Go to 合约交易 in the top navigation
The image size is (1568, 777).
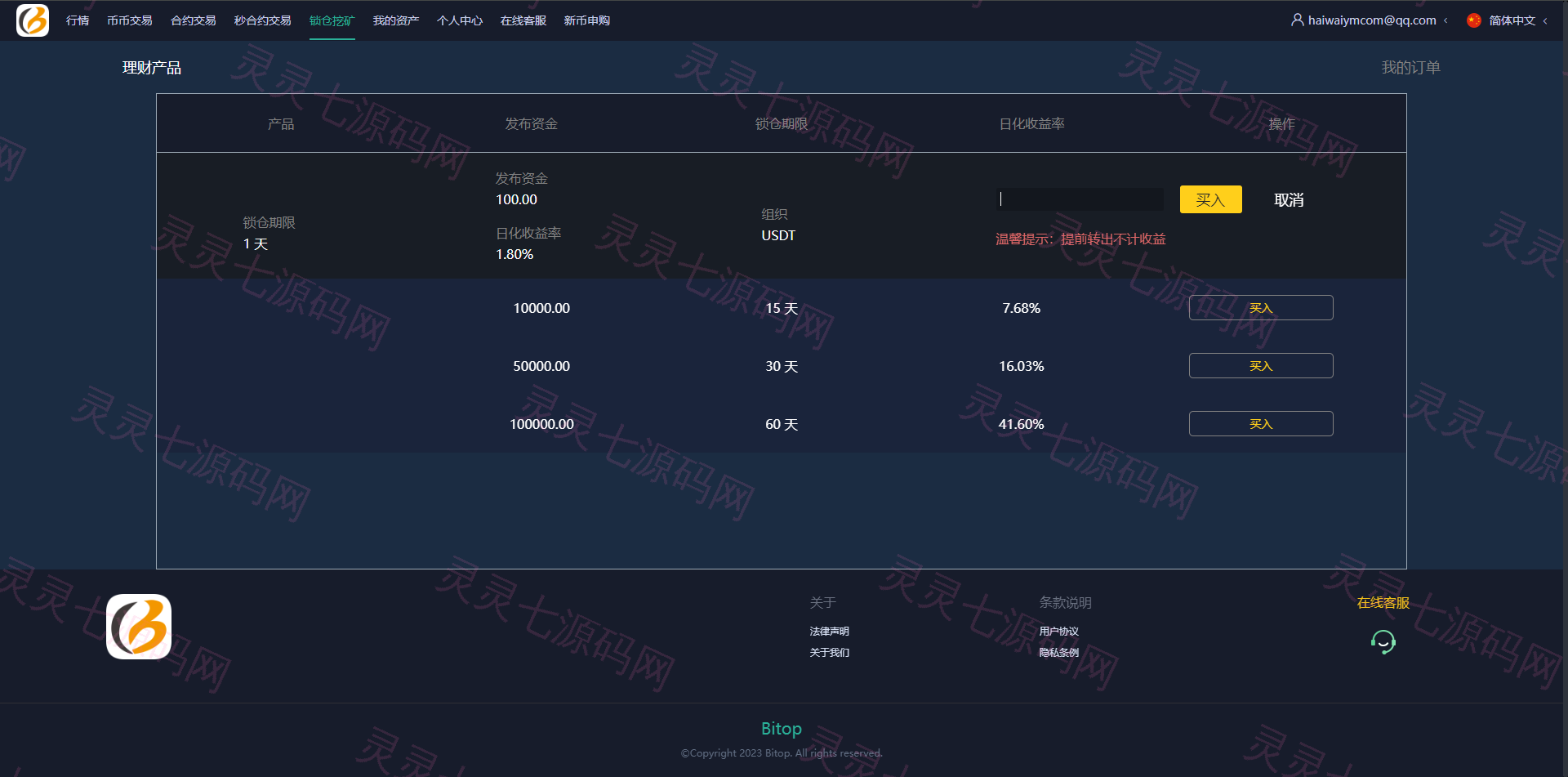(x=194, y=20)
